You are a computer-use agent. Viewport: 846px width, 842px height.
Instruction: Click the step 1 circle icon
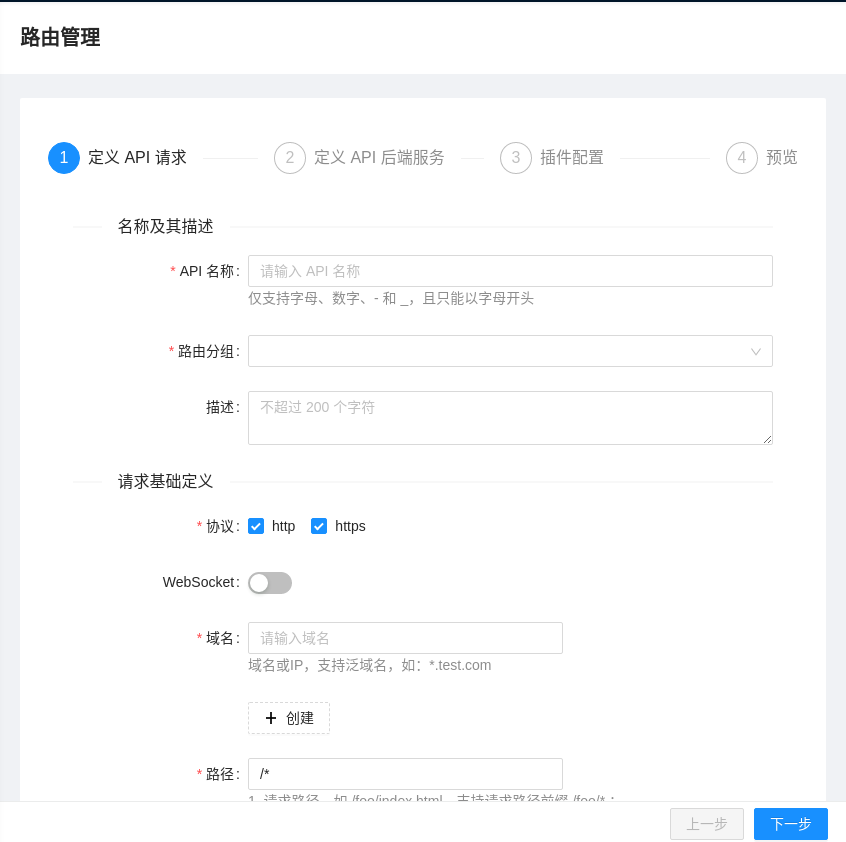[x=64, y=158]
